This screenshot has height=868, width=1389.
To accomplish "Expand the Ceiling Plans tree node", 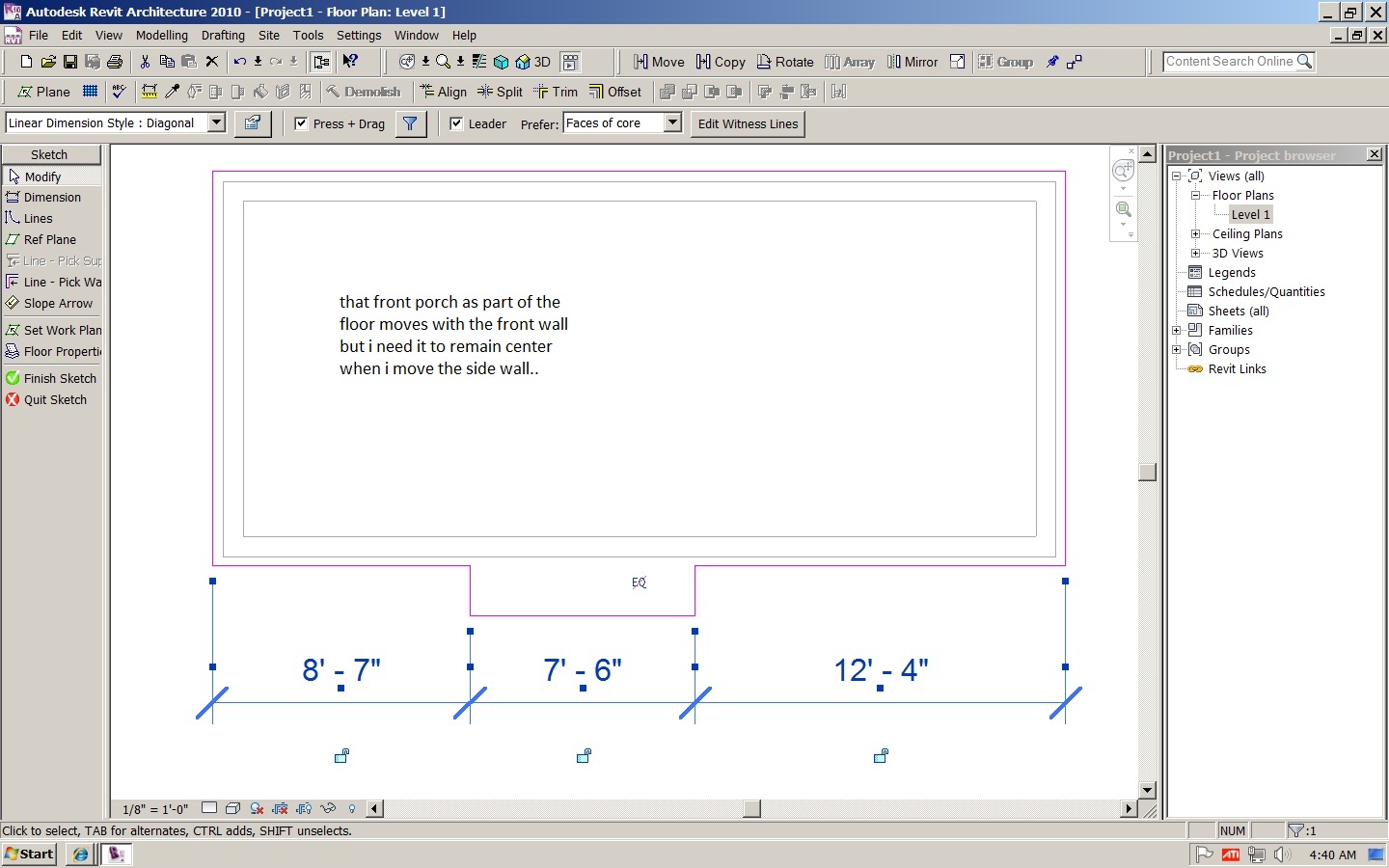I will pos(1195,233).
